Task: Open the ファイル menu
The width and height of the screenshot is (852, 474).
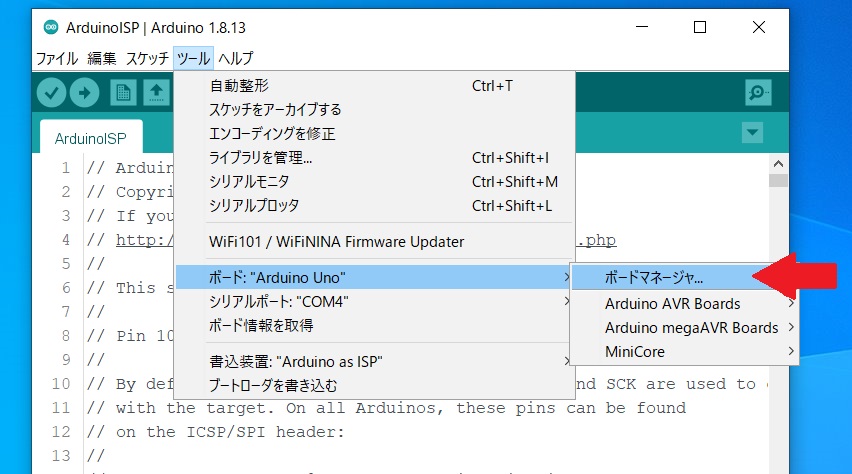Action: coord(57,58)
